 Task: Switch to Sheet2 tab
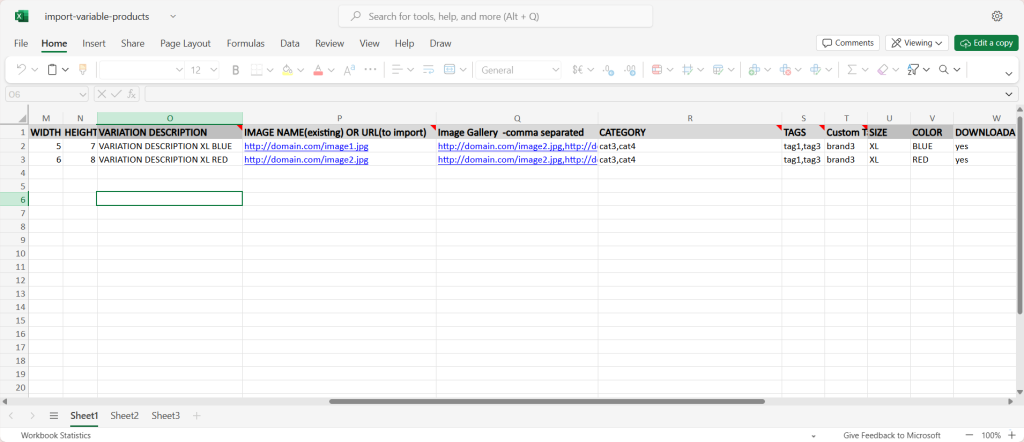[124, 415]
